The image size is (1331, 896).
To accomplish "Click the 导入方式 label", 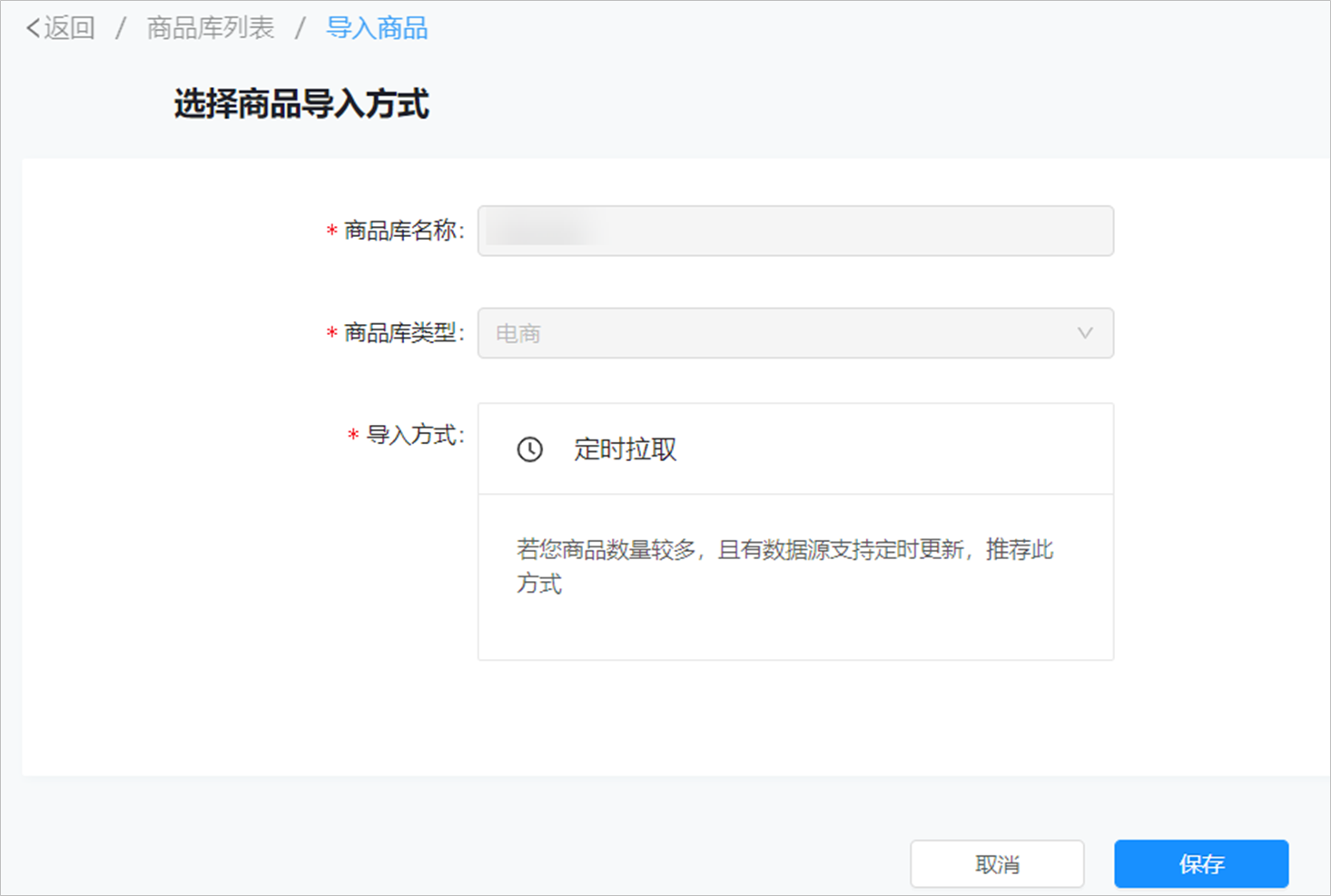I will (x=414, y=435).
